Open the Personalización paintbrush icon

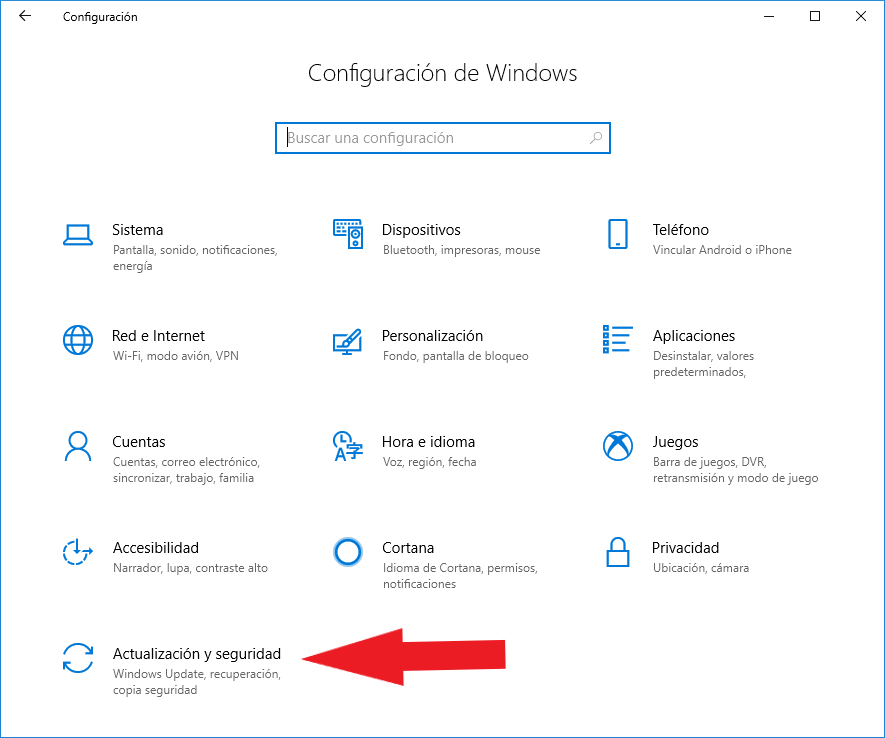point(347,341)
